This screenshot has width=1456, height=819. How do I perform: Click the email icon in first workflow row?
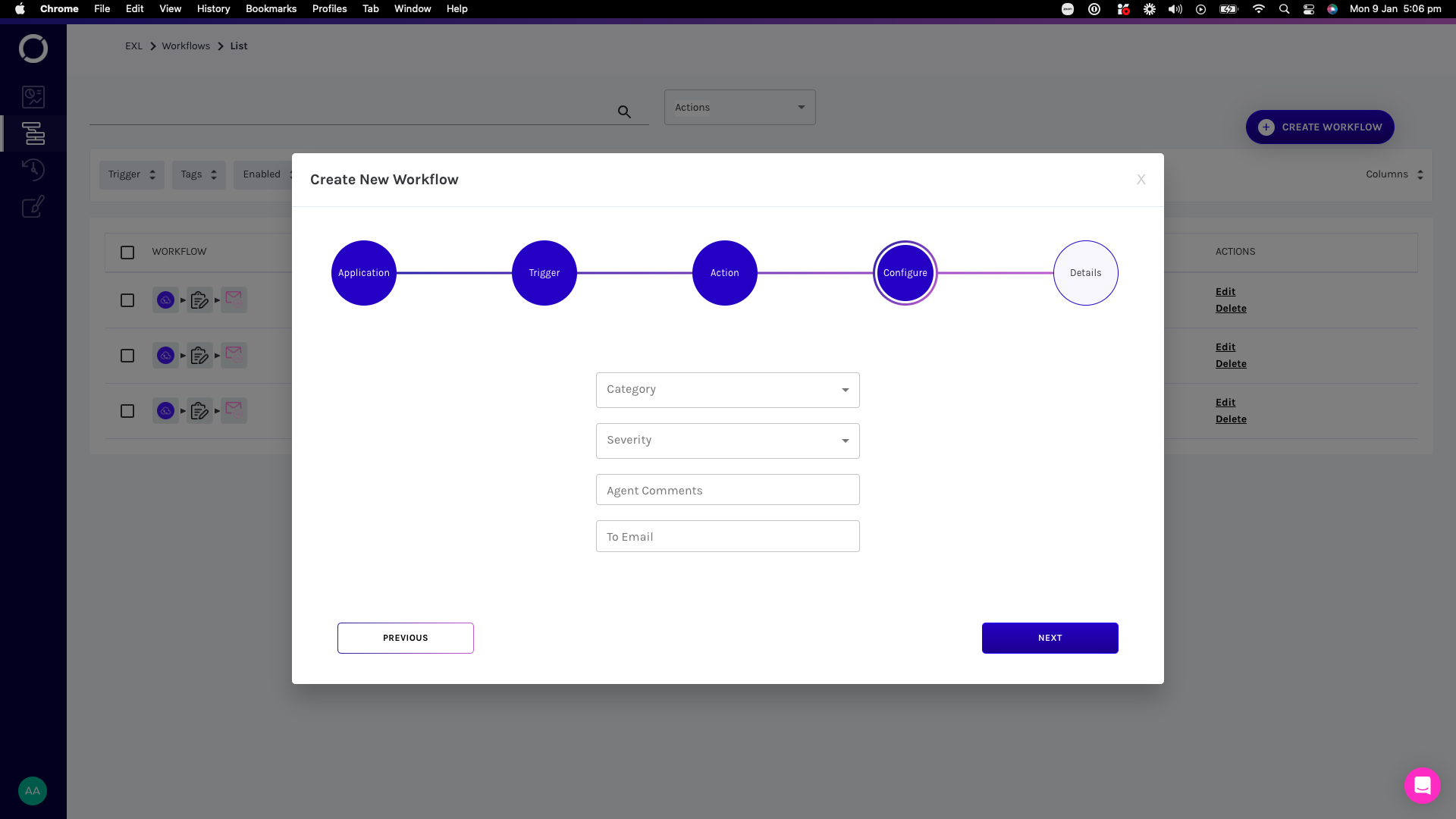point(234,300)
